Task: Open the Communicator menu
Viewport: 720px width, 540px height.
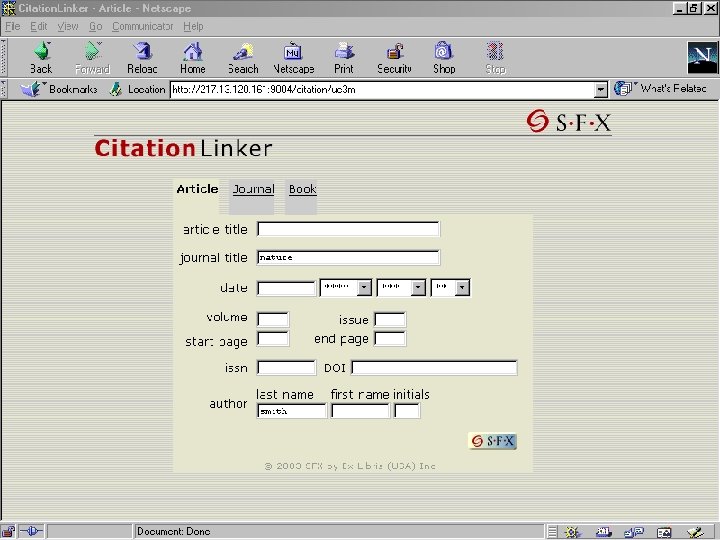Action: [143, 27]
